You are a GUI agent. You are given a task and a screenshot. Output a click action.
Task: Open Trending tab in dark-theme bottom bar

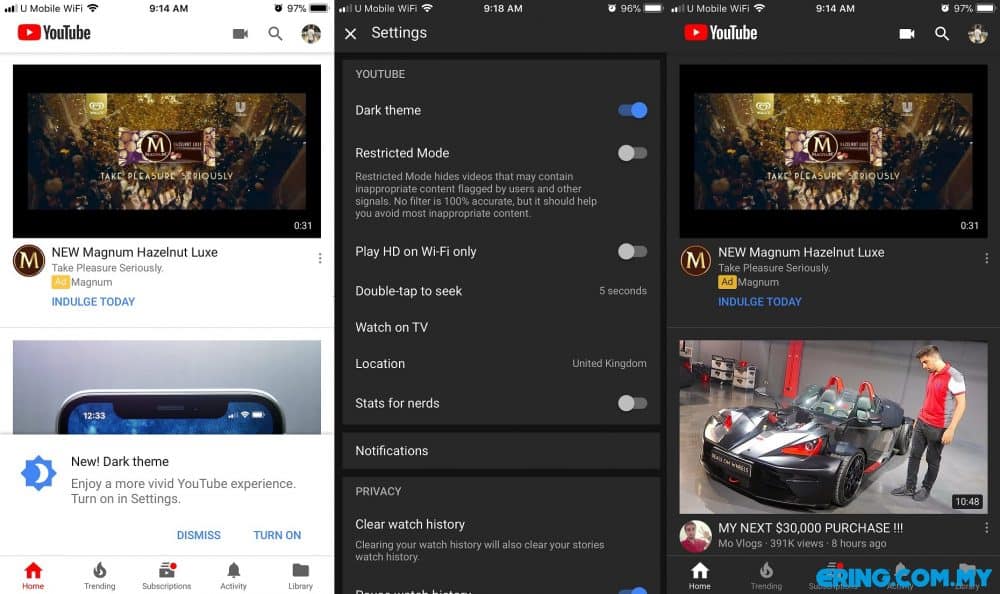pyautogui.click(x=766, y=575)
